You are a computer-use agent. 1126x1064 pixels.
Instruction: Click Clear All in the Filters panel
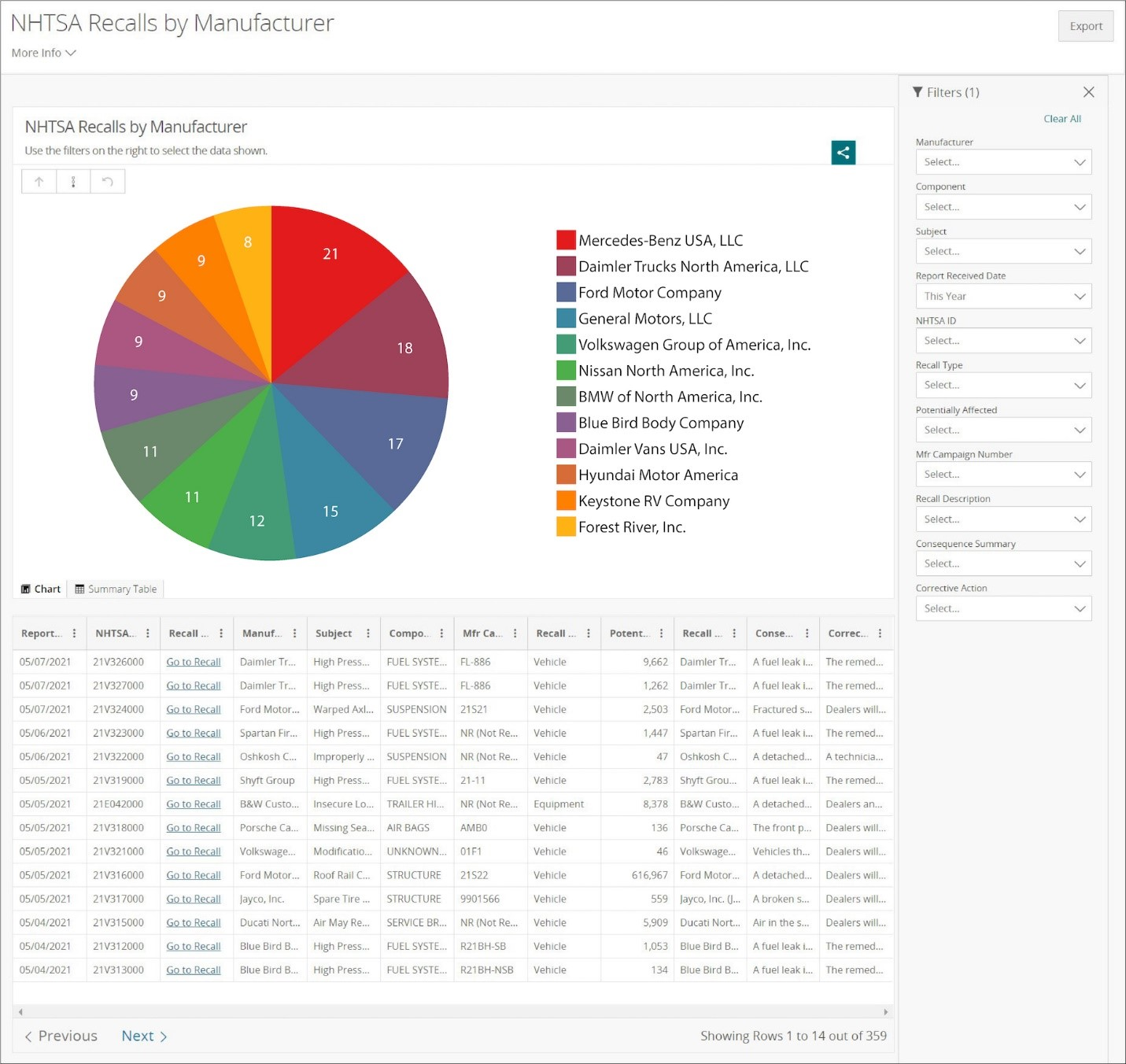1062,118
